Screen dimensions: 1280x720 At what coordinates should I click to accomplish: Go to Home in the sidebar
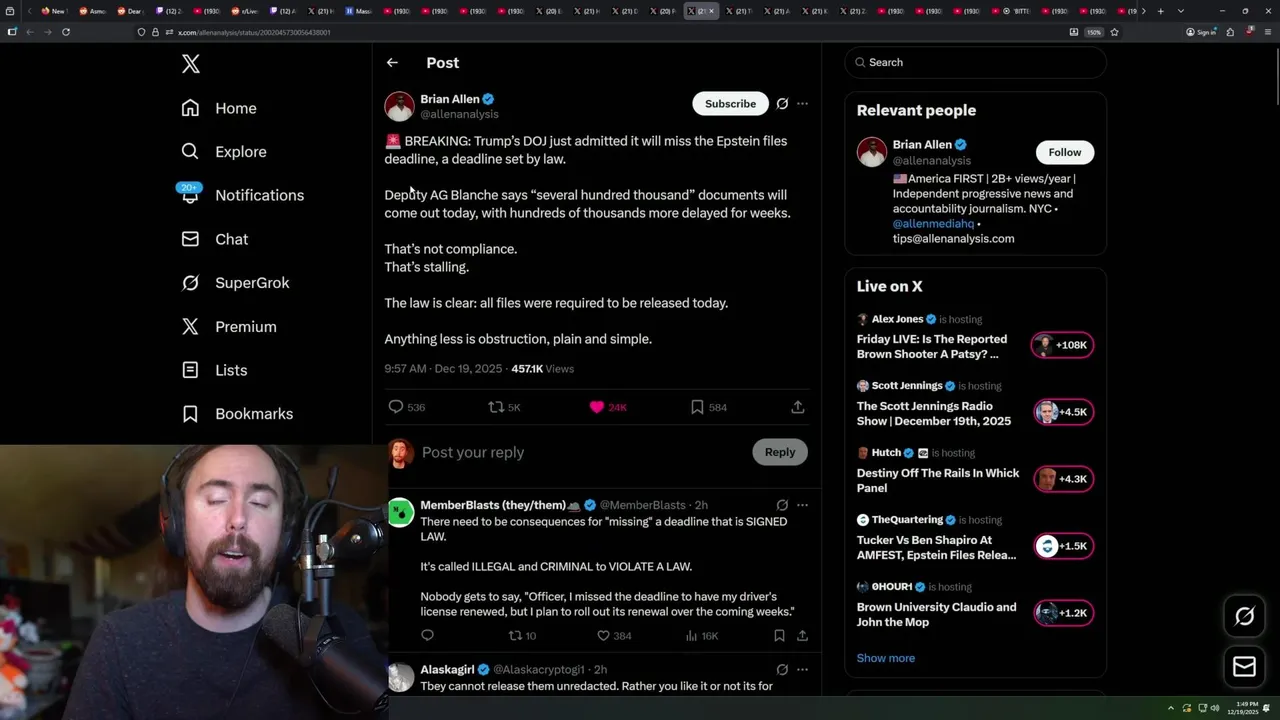pos(219,108)
